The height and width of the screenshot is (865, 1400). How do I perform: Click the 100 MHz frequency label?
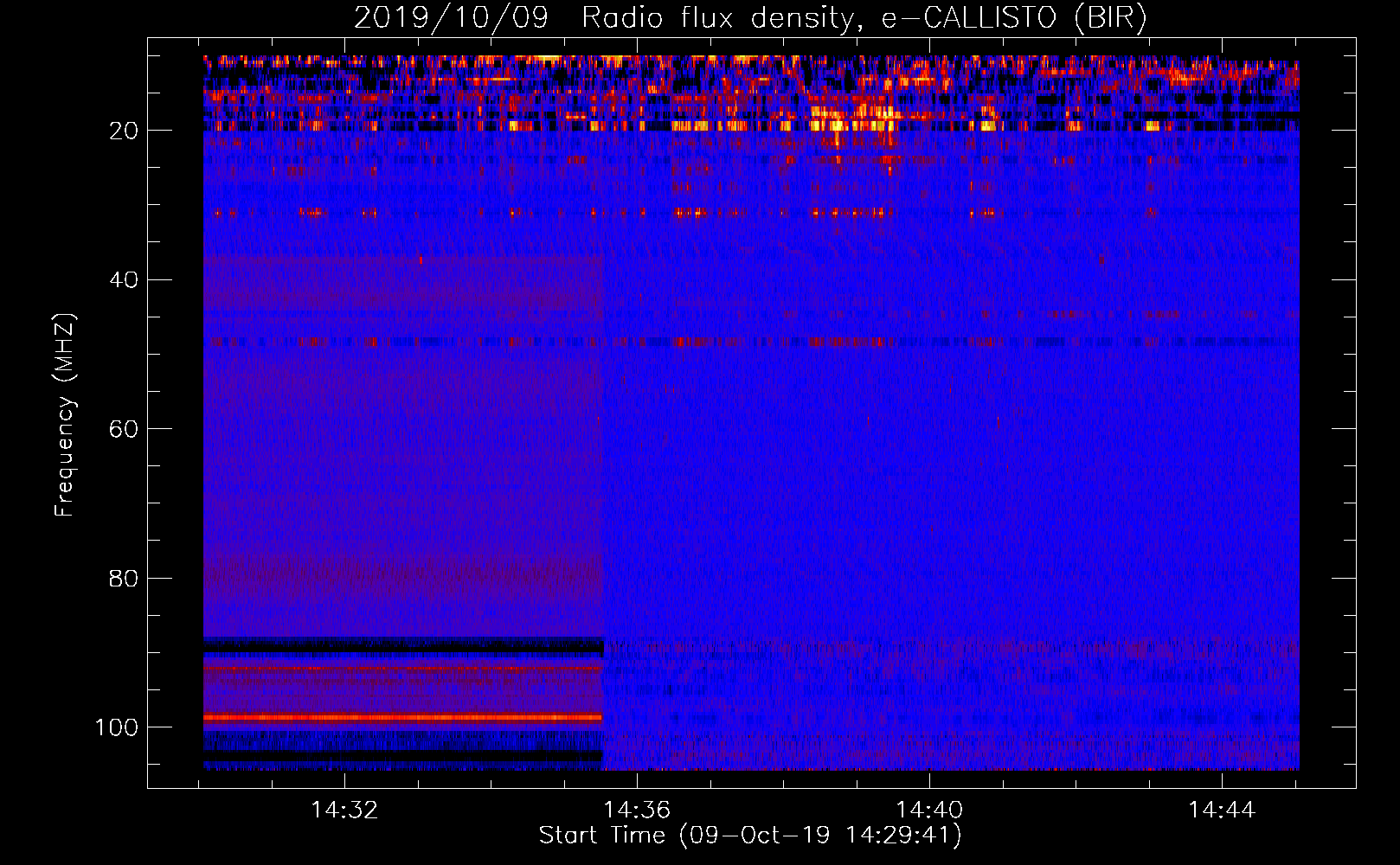pyautogui.click(x=117, y=727)
